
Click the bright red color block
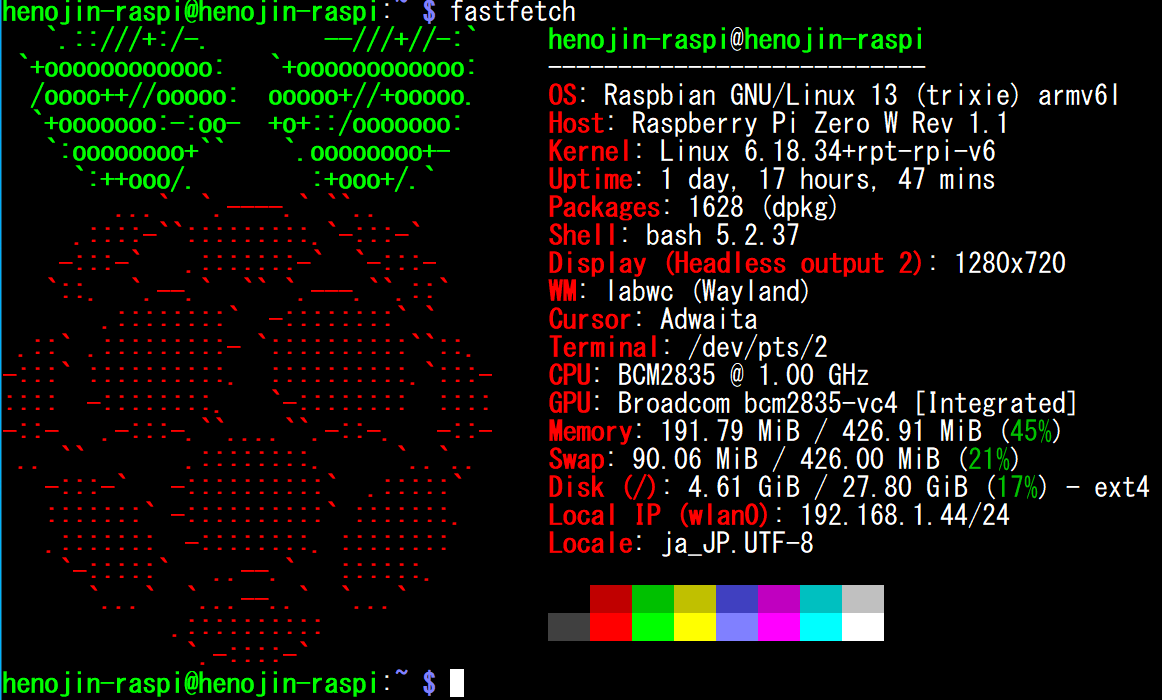click(611, 627)
